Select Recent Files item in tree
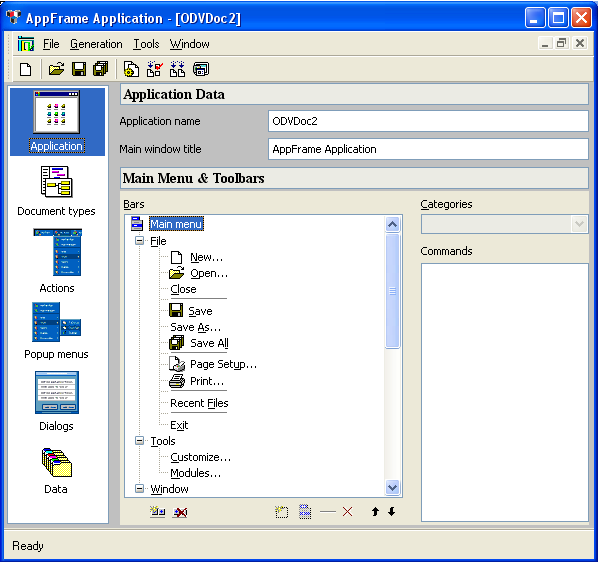Screen dimensions: 598x562 [x=199, y=403]
